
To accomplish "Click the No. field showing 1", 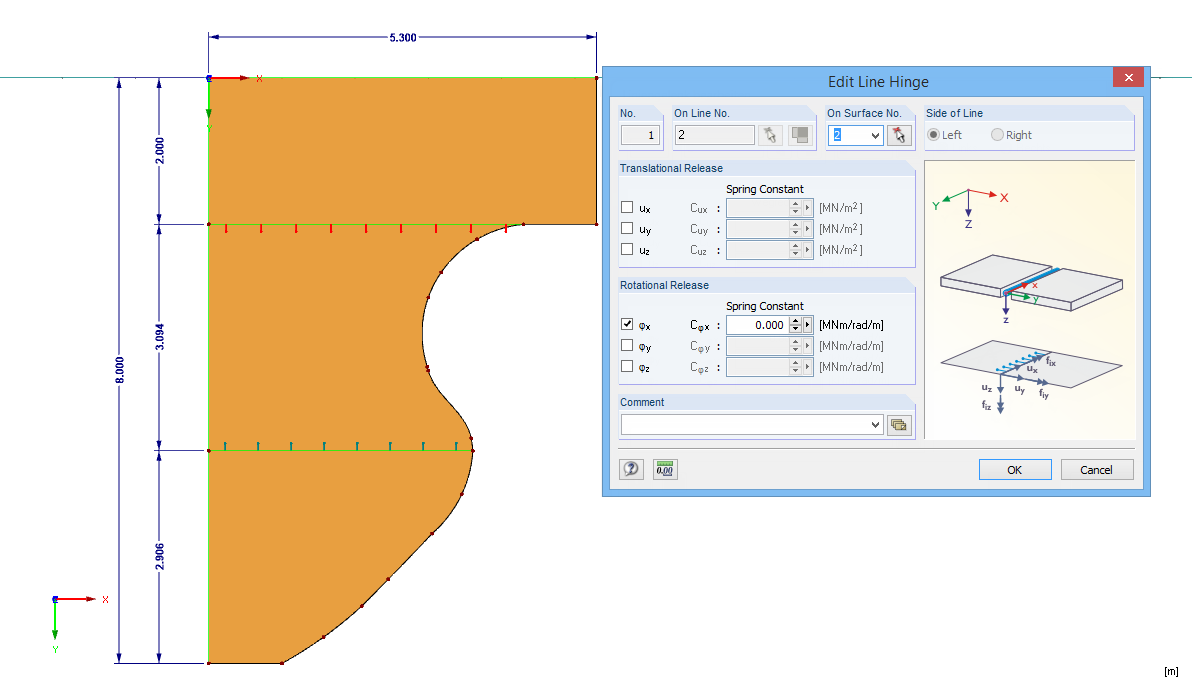I will pos(640,135).
